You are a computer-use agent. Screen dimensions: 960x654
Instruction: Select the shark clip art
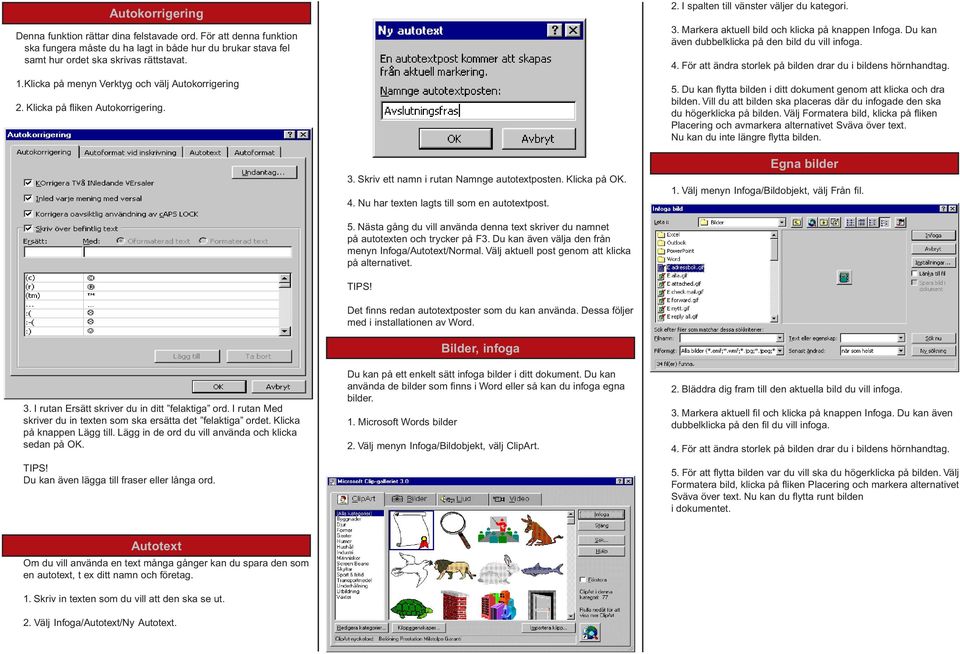(541, 570)
